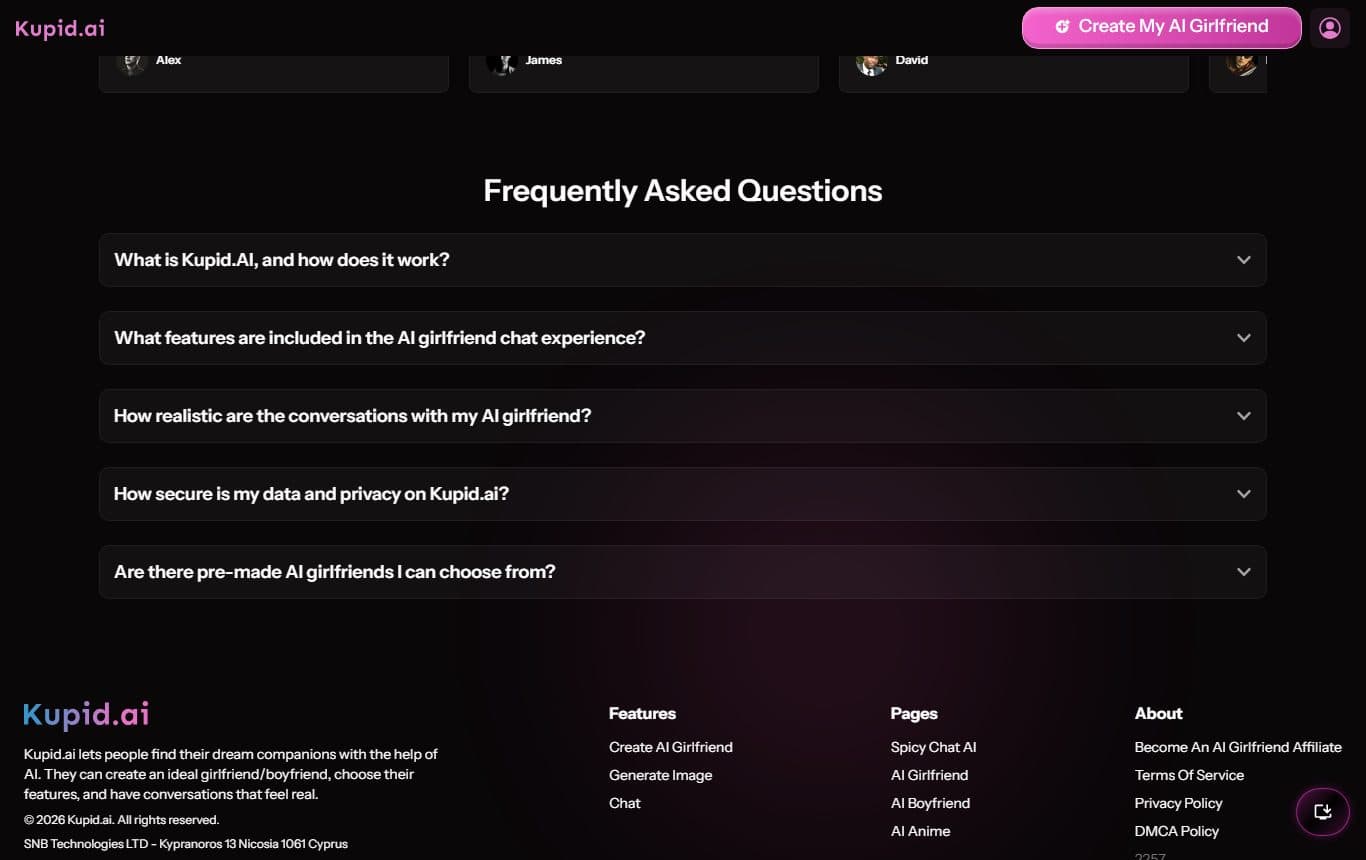Click David's profile avatar
The width and height of the screenshot is (1366, 860).
tap(871, 62)
